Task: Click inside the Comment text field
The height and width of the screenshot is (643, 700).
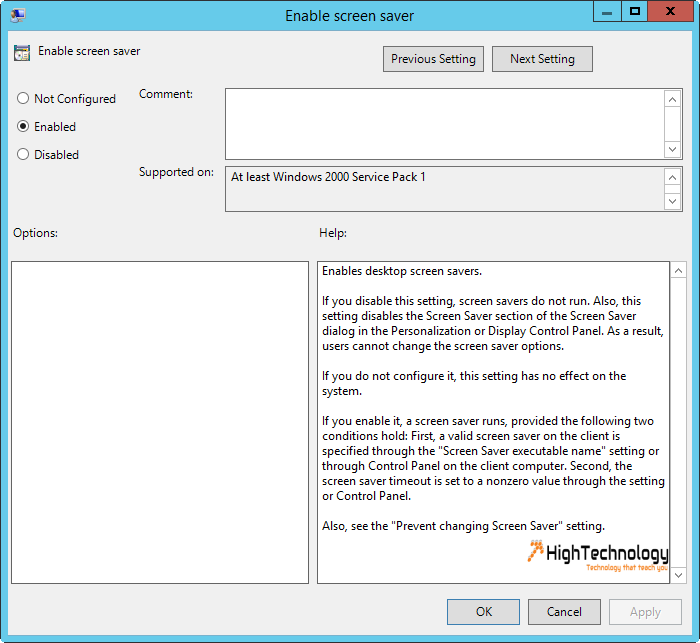Action: click(445, 124)
